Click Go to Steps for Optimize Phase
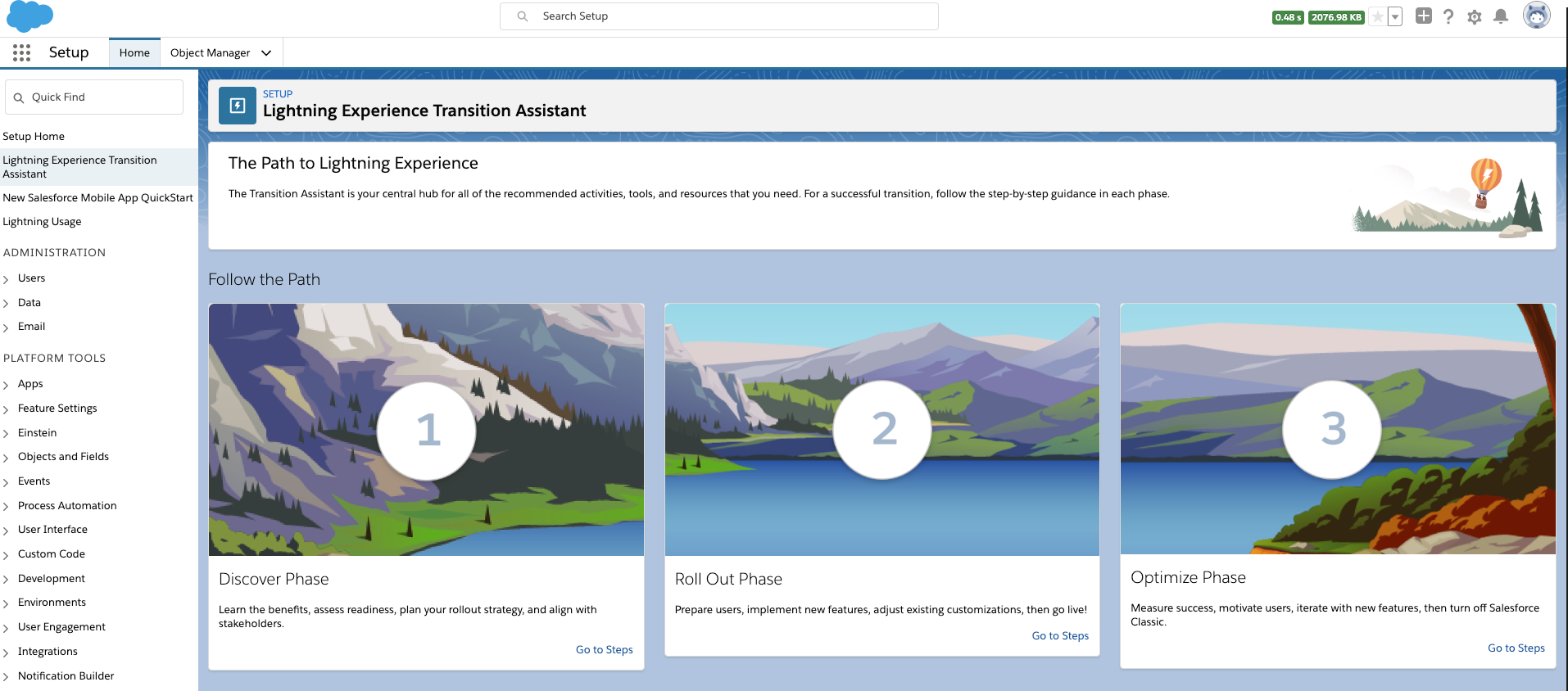 pos(1516,648)
